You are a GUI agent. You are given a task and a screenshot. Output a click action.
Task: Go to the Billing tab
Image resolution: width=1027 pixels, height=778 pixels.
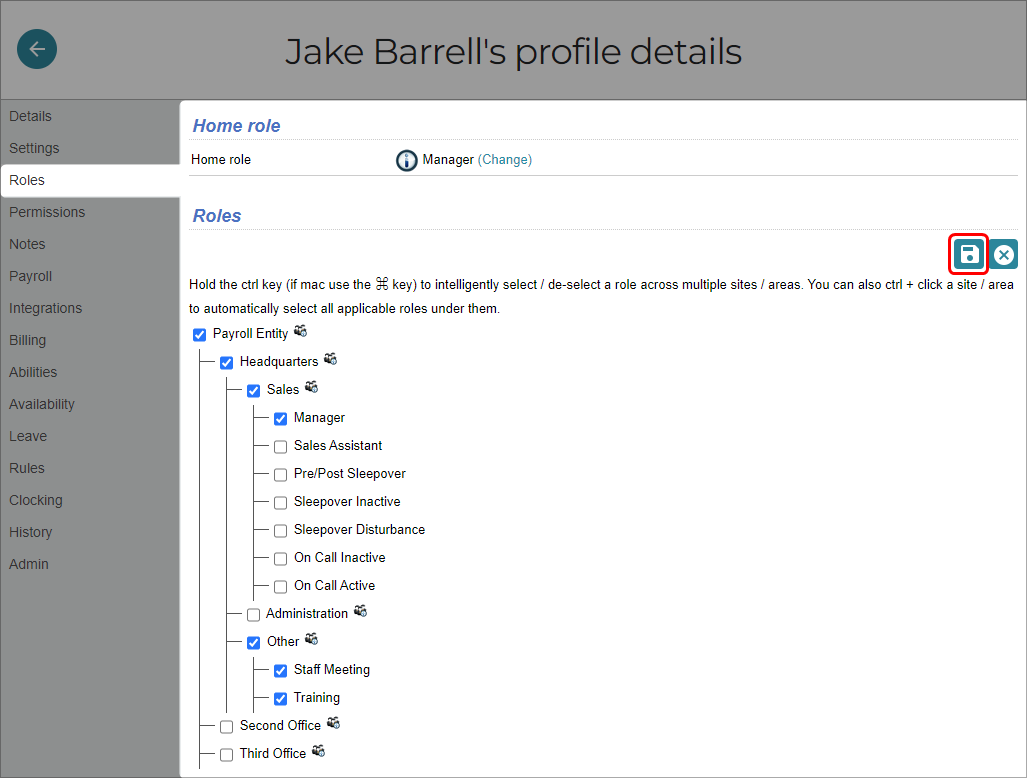(90, 340)
